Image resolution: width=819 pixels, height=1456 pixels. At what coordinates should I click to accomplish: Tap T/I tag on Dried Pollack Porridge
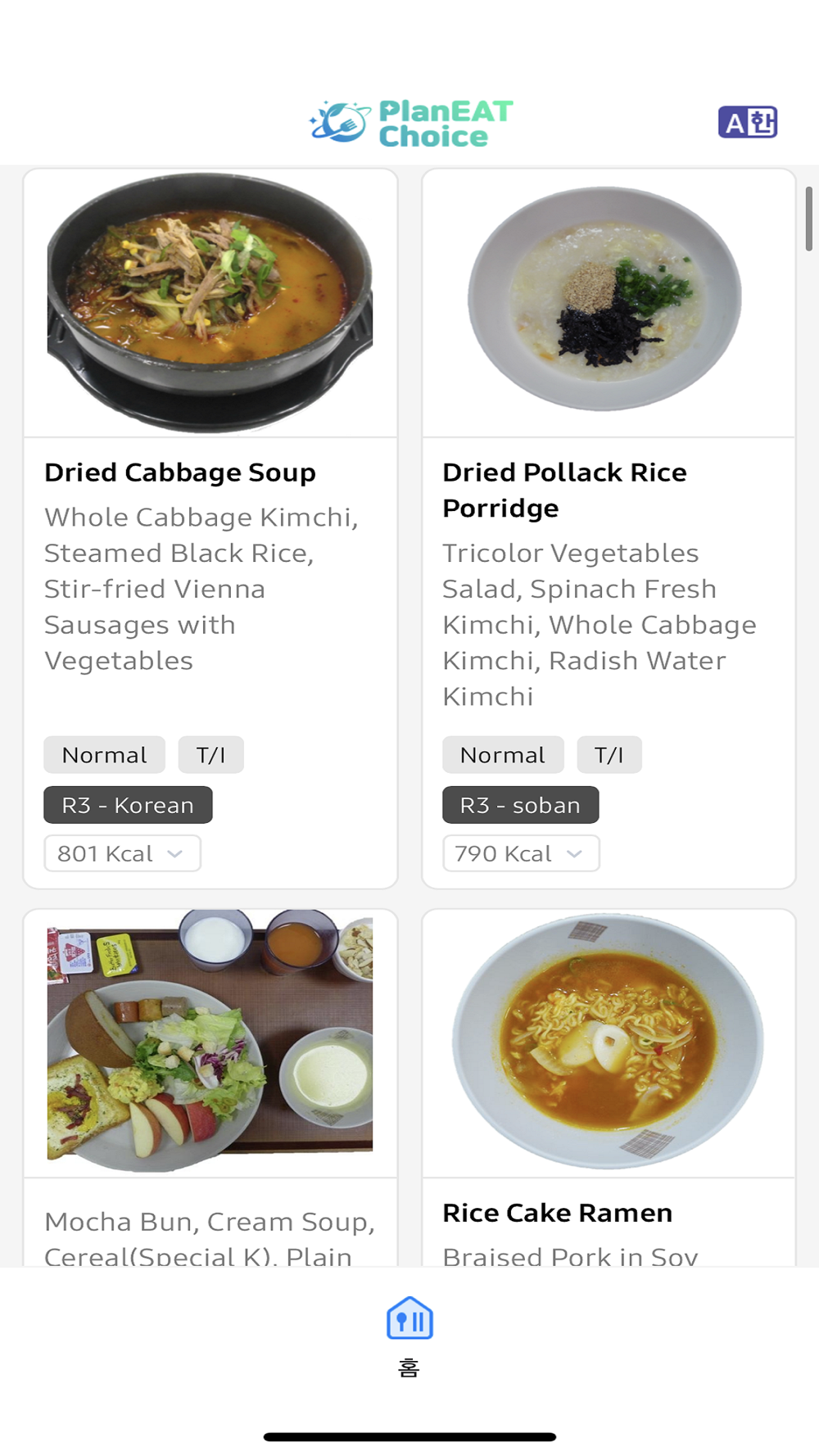pos(609,754)
